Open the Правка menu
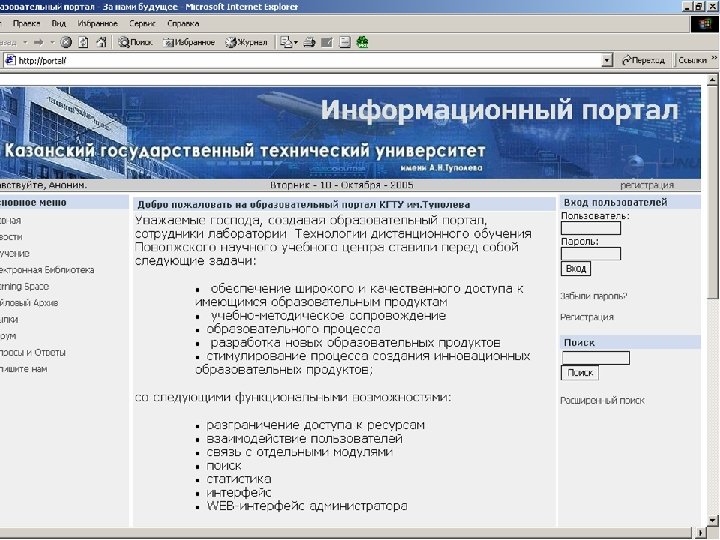The width and height of the screenshot is (720, 540). (26, 23)
